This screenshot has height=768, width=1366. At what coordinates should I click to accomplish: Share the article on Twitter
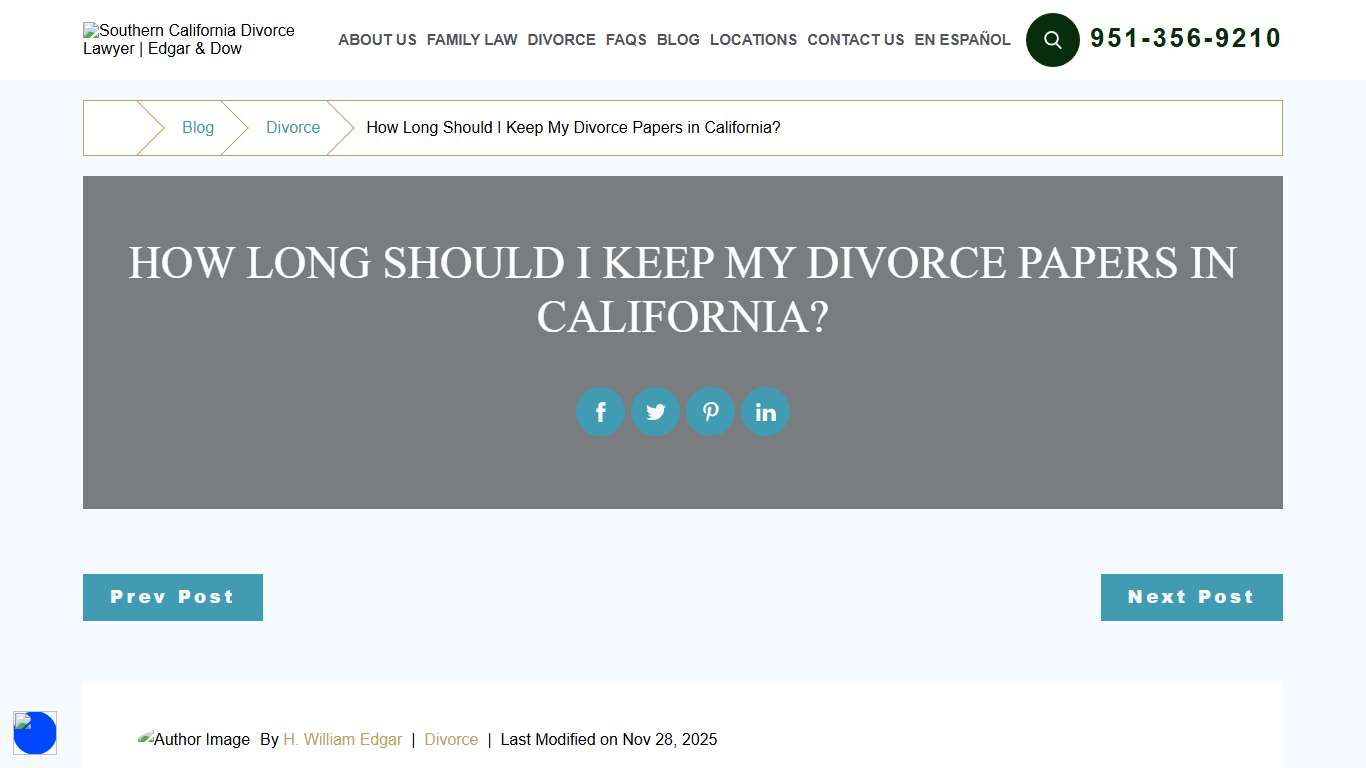coord(655,411)
